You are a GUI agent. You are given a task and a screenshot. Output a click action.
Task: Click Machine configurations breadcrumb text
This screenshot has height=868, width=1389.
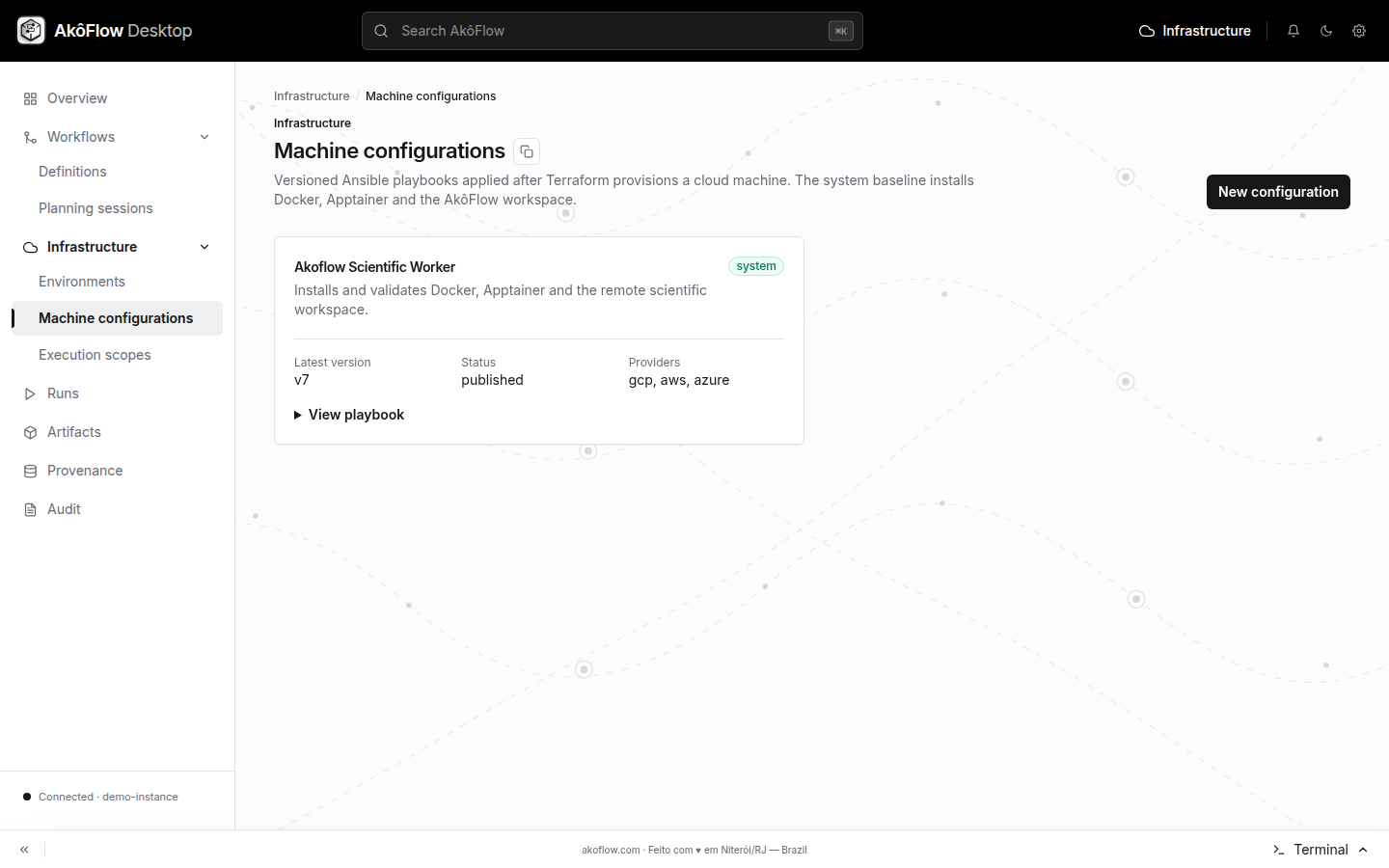[430, 96]
